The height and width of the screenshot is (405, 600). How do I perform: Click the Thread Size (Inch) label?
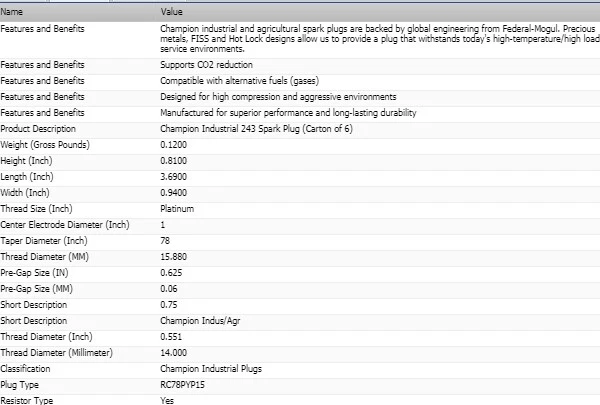[36, 209]
